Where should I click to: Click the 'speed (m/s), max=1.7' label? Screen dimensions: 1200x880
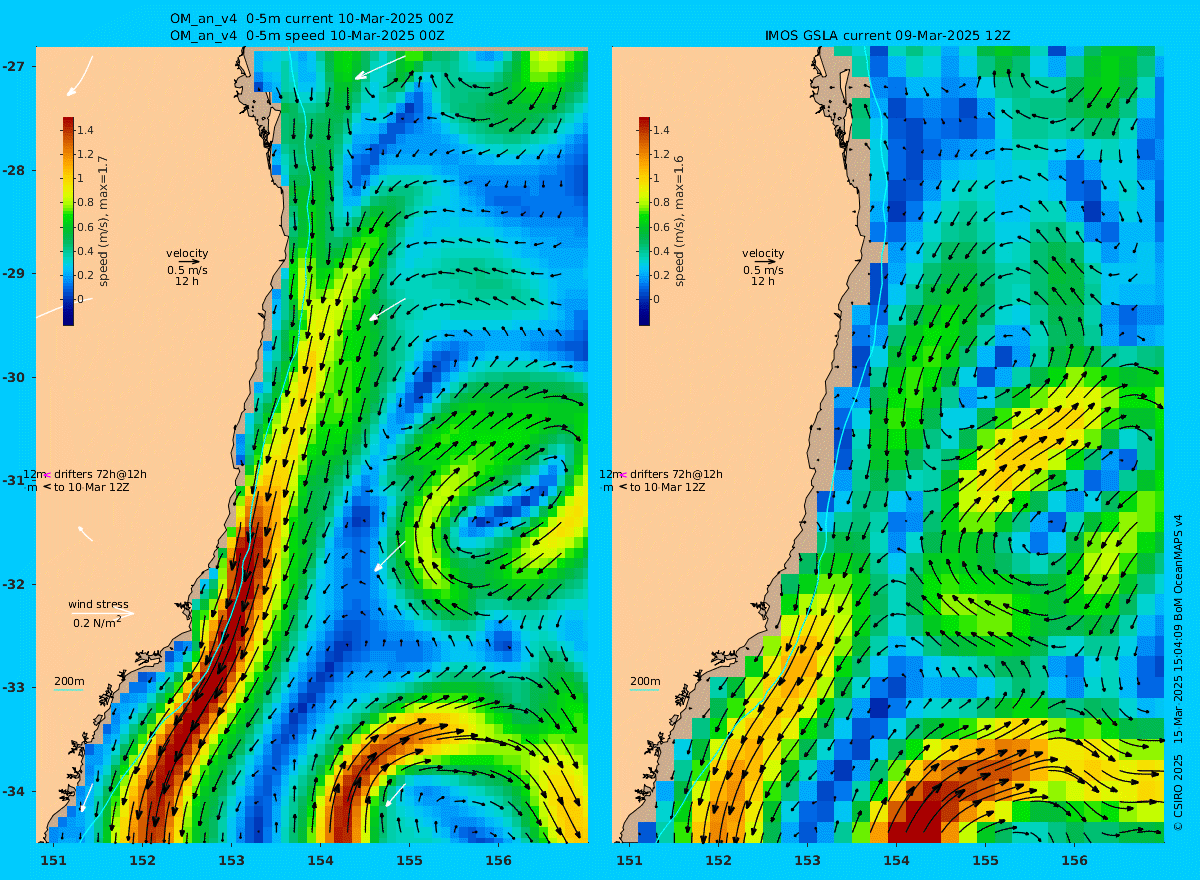pyautogui.click(x=104, y=221)
